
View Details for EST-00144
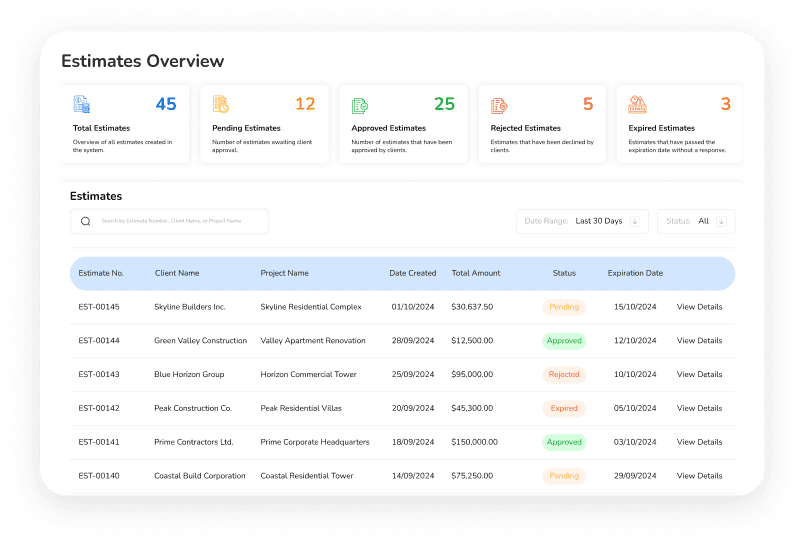[699, 341]
